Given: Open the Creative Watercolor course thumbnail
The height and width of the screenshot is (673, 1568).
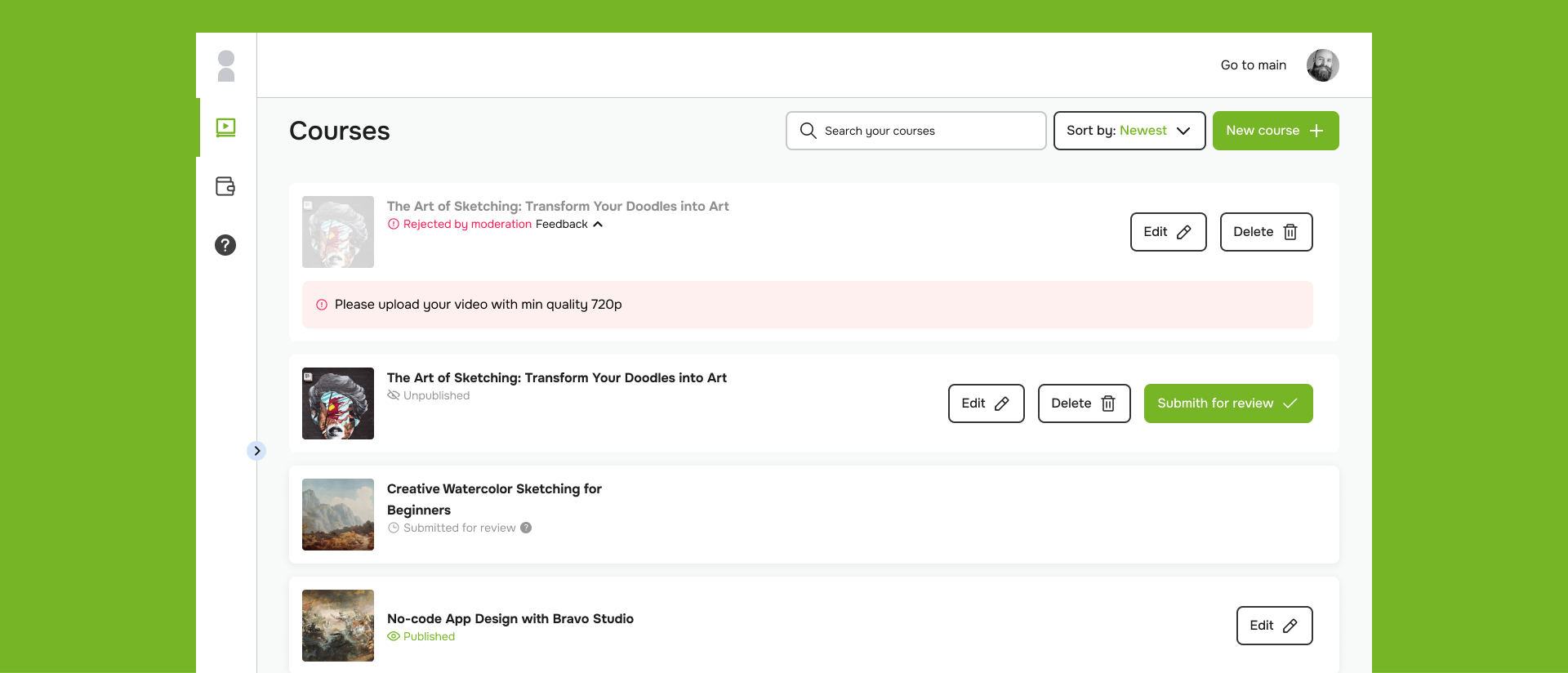Looking at the screenshot, I should (x=338, y=515).
